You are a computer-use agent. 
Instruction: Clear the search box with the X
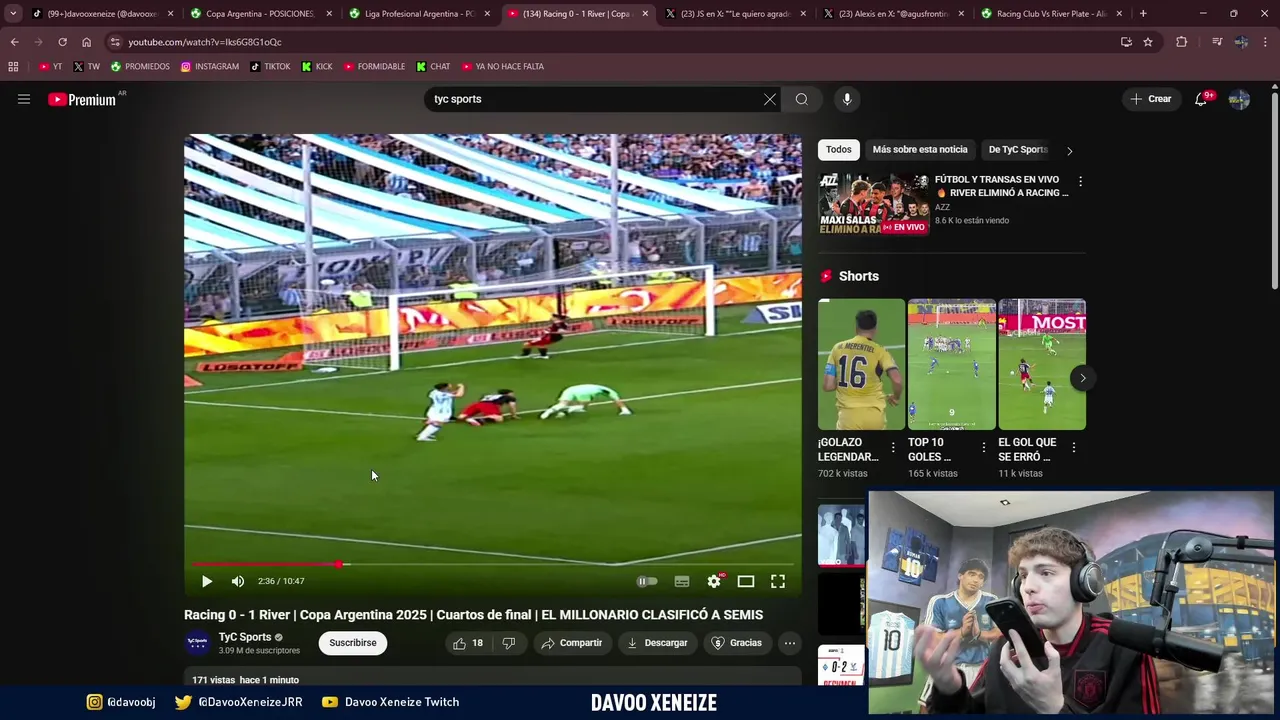click(x=769, y=99)
